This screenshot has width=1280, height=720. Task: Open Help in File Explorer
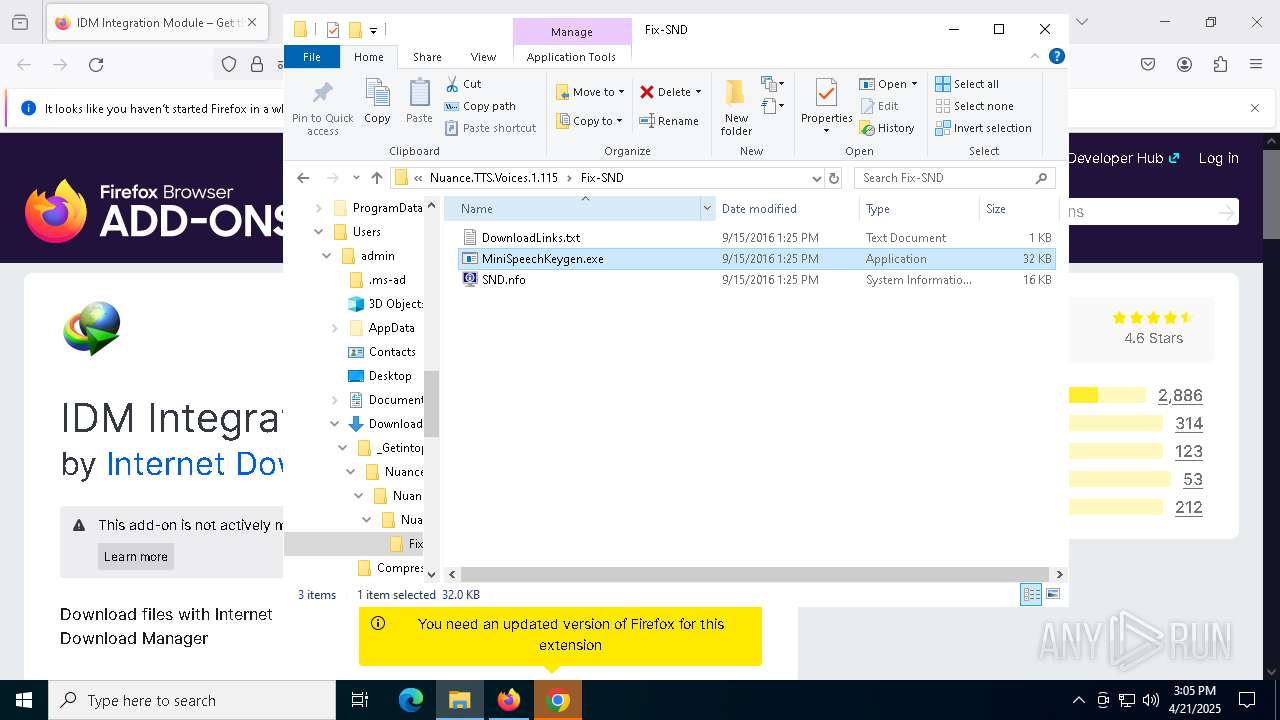click(1056, 57)
